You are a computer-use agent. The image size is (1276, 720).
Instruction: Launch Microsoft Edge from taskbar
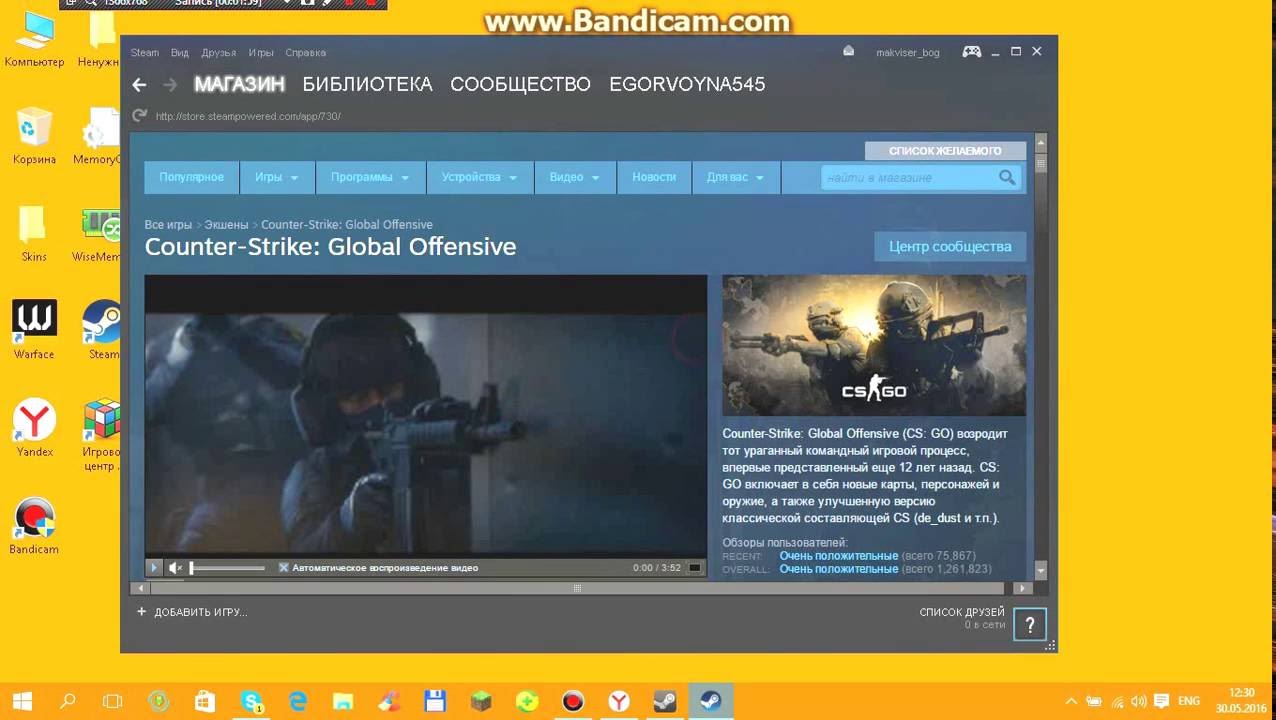click(297, 701)
